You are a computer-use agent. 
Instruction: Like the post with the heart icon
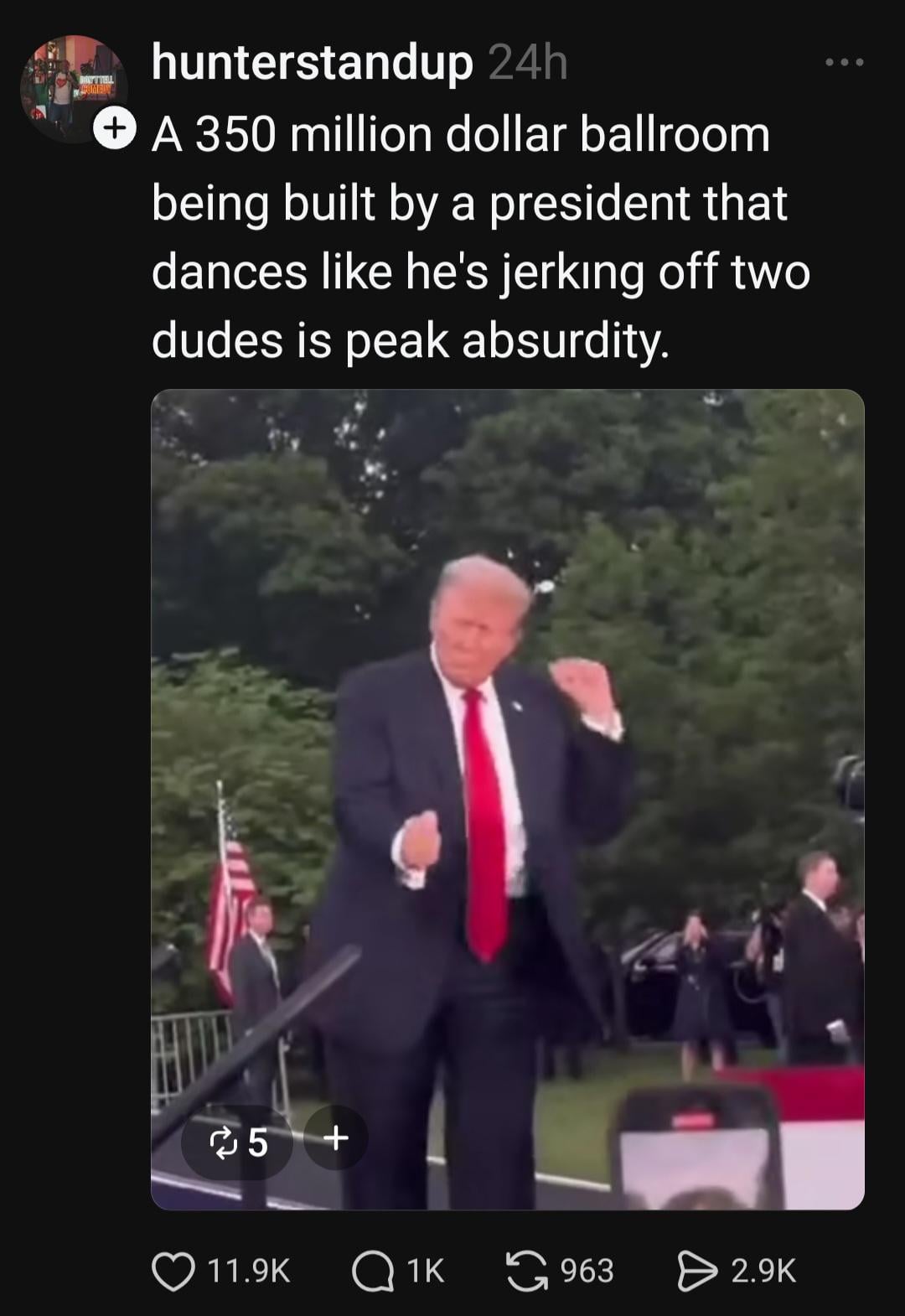point(173,1271)
